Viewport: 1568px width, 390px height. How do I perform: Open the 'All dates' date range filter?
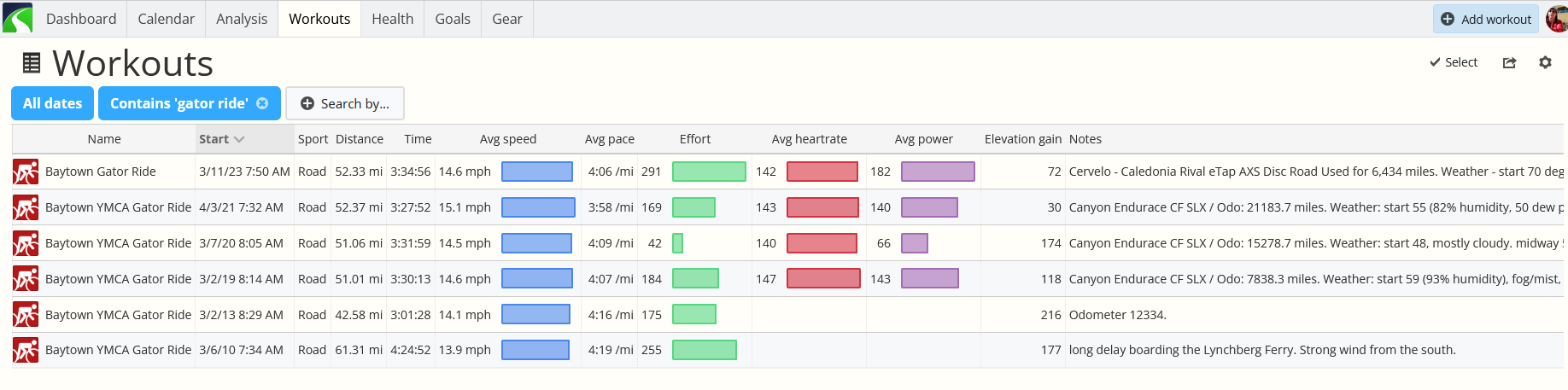(x=53, y=103)
